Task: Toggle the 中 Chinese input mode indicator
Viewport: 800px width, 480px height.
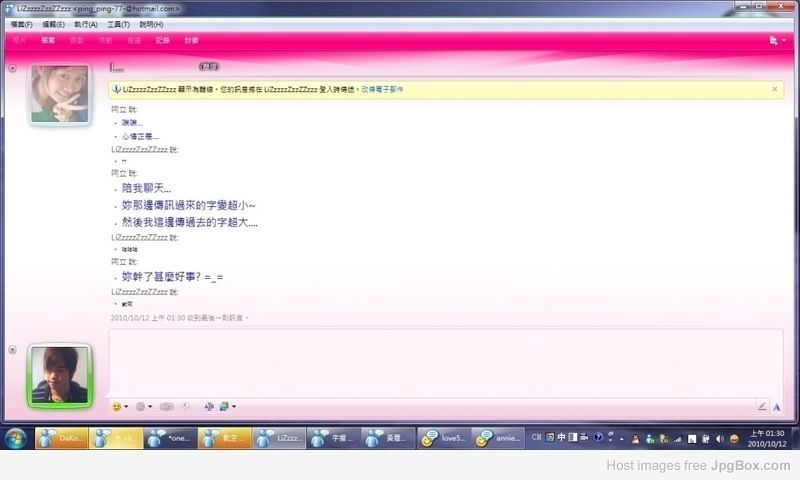Action: tap(561, 437)
